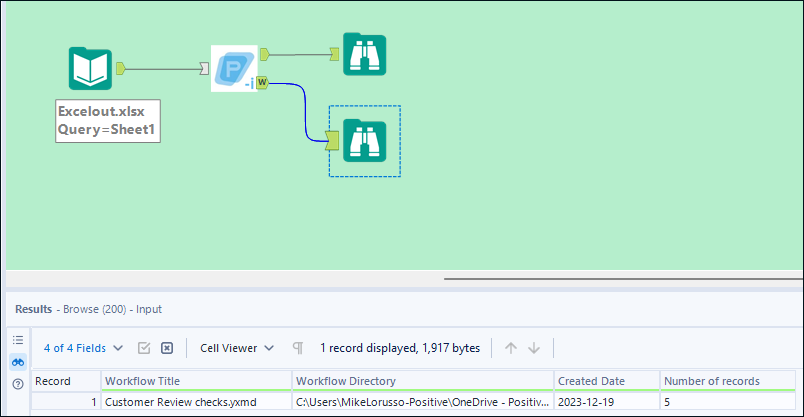
Task: Click the macro tool input anchor
Action: click(204, 68)
